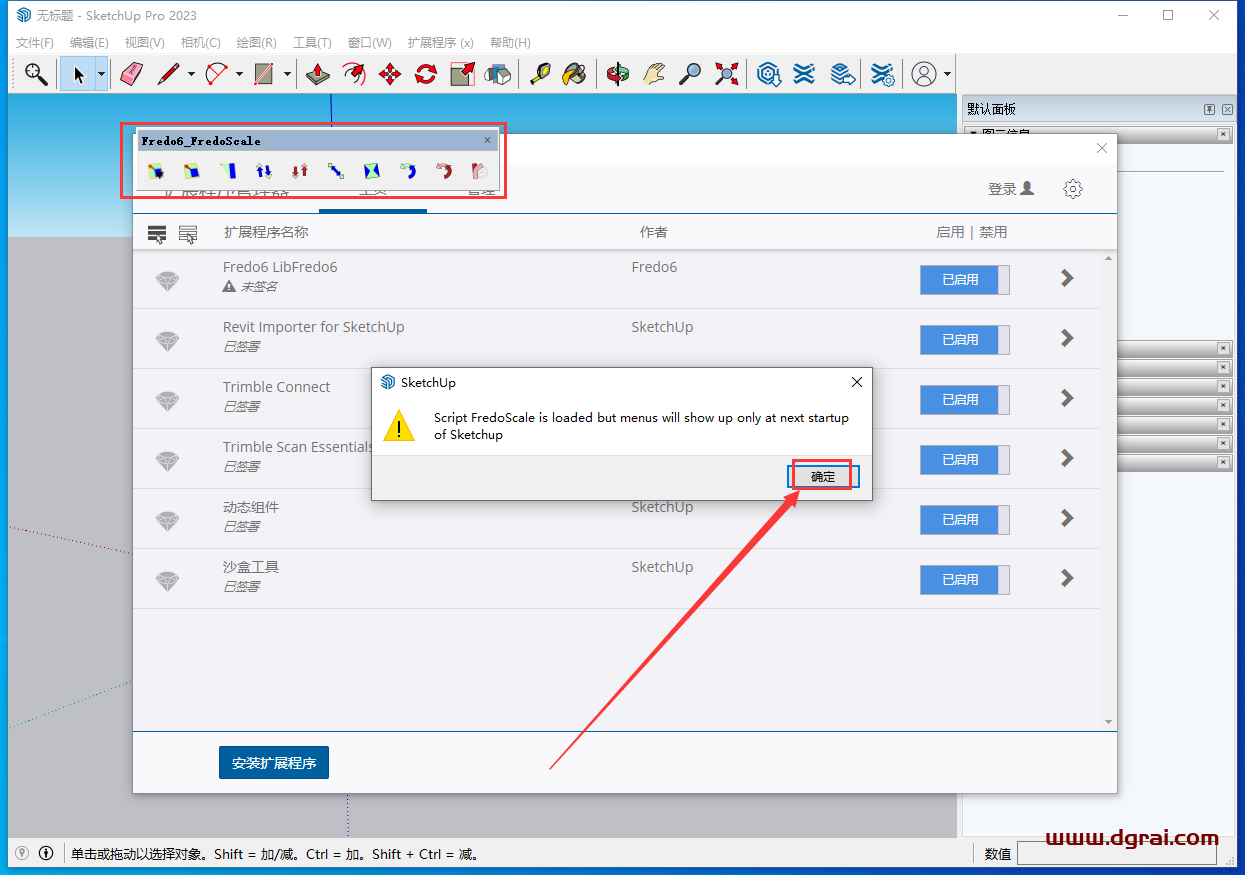Click the first FredoScale box scaling icon

156,171
